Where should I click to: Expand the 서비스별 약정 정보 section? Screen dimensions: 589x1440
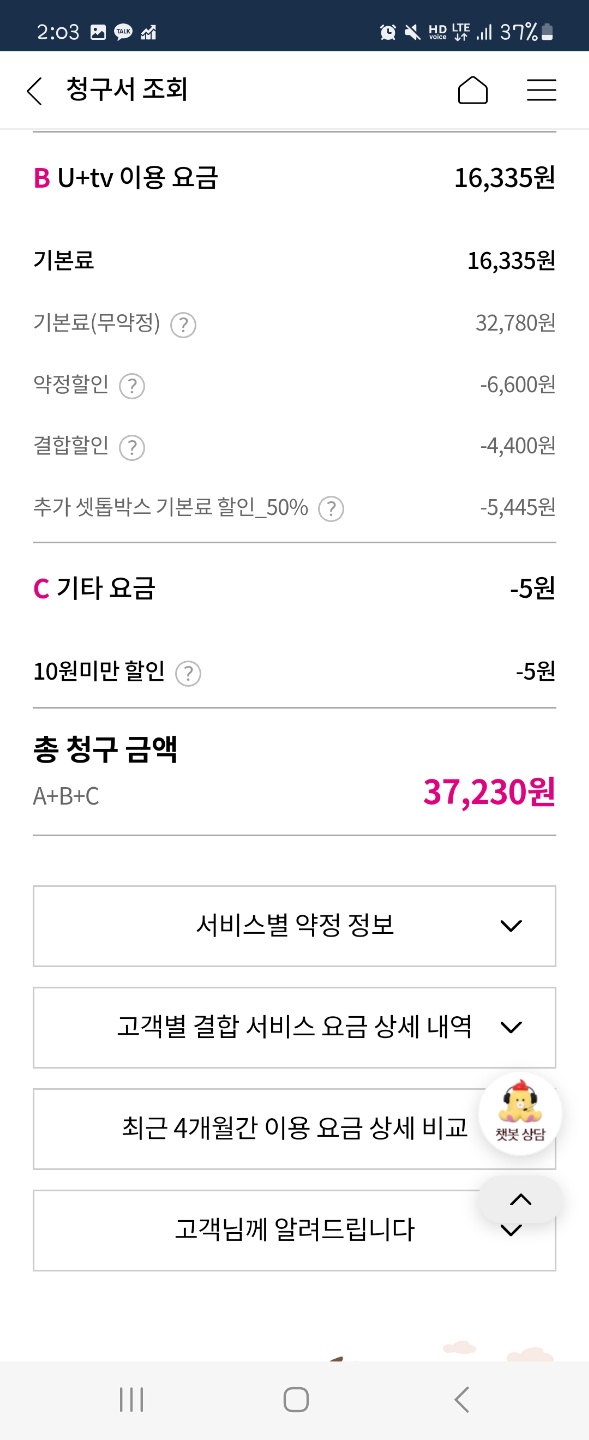coord(294,926)
